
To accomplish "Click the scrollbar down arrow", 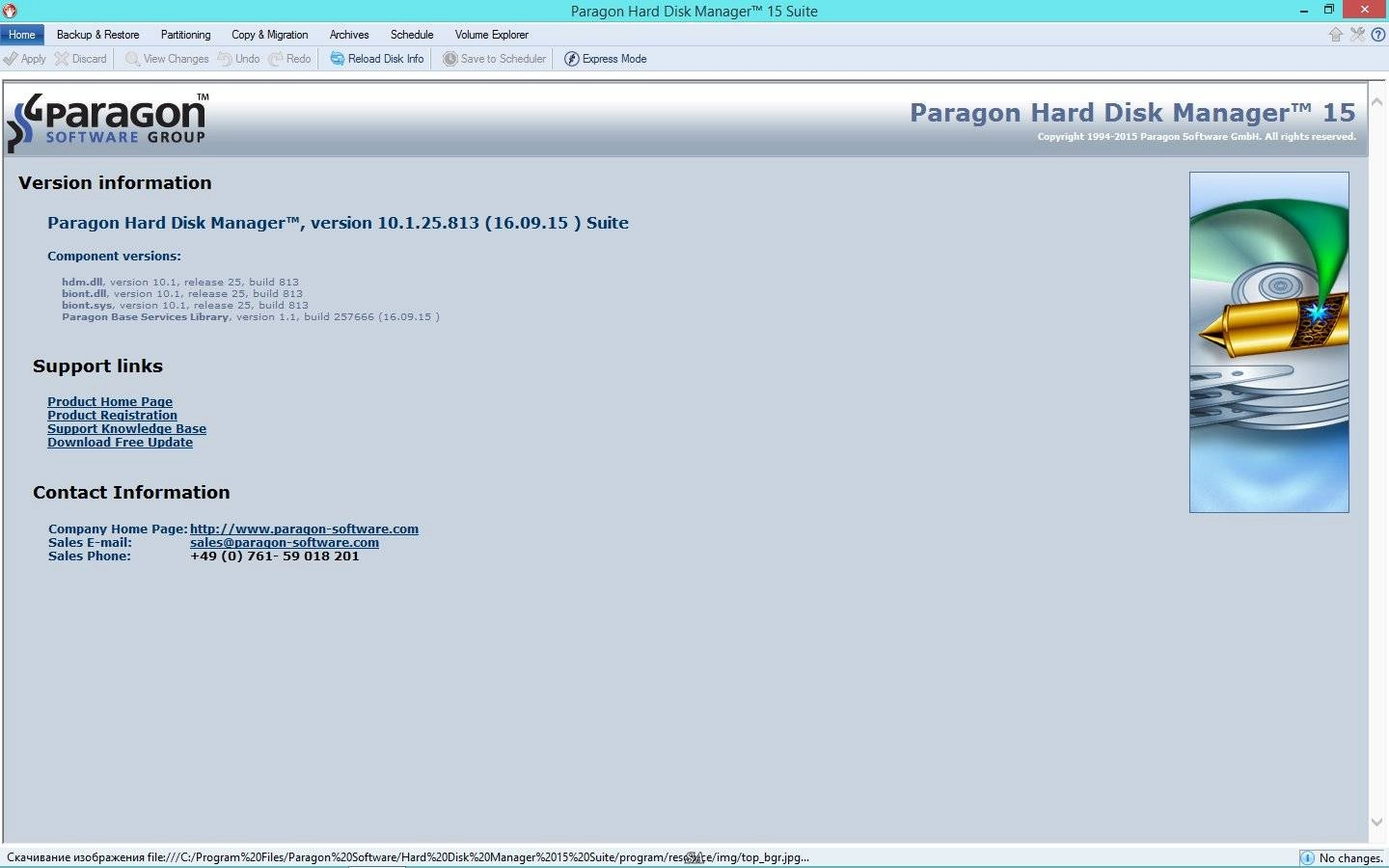I will [x=1377, y=823].
